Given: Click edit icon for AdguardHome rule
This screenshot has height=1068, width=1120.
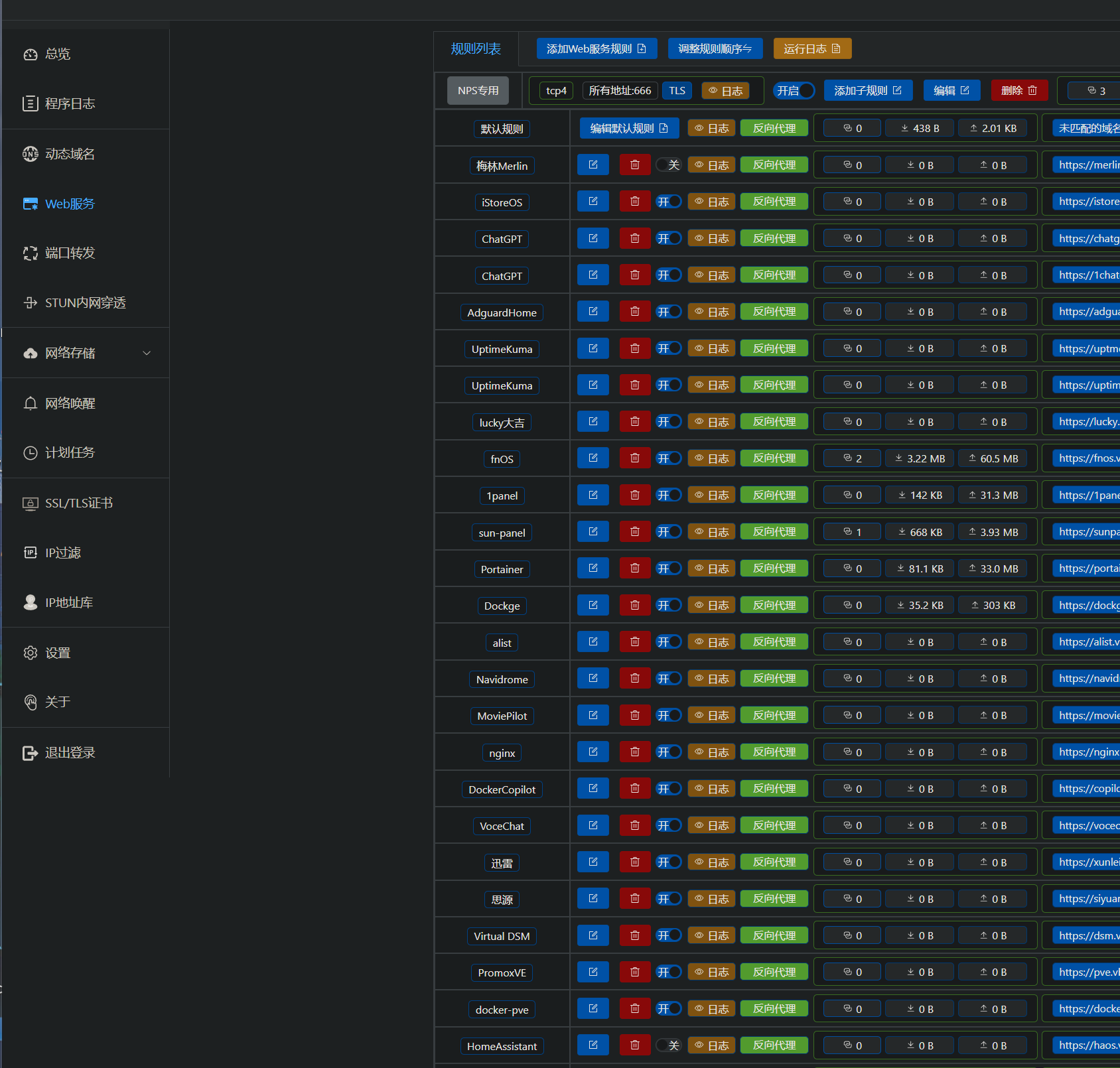Looking at the screenshot, I should coord(593,312).
